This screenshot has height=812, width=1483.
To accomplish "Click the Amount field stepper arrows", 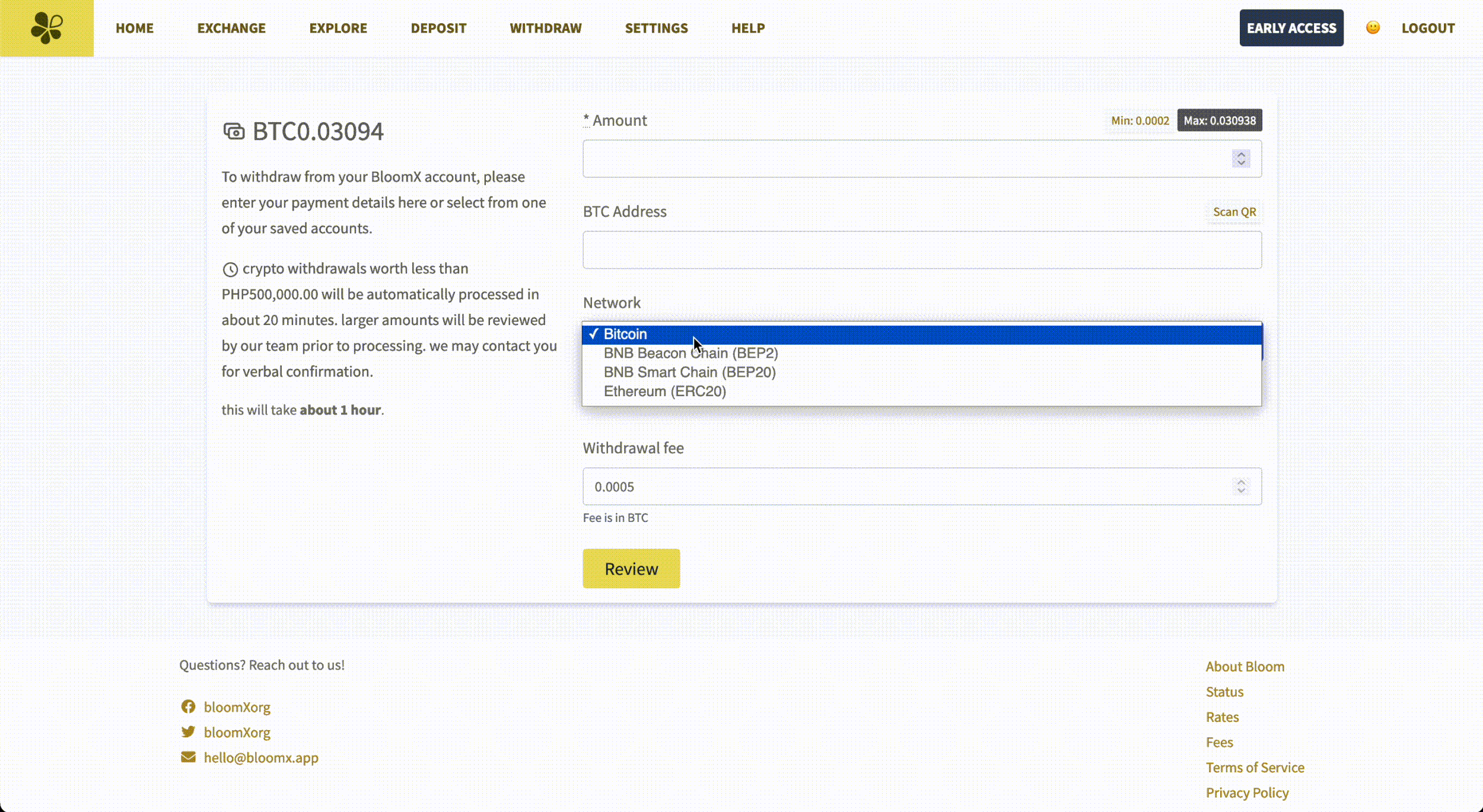I will [x=1241, y=158].
